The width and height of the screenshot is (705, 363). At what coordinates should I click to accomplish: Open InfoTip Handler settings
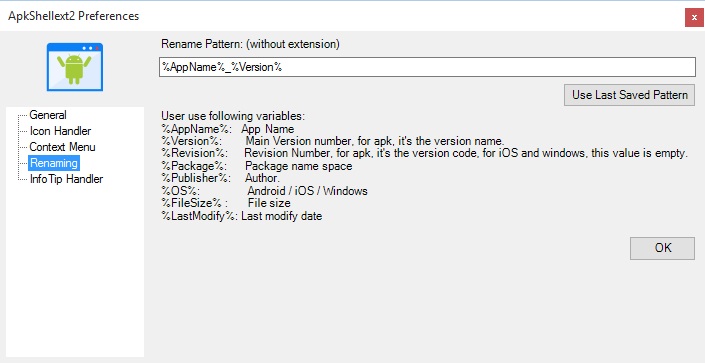coord(66,179)
